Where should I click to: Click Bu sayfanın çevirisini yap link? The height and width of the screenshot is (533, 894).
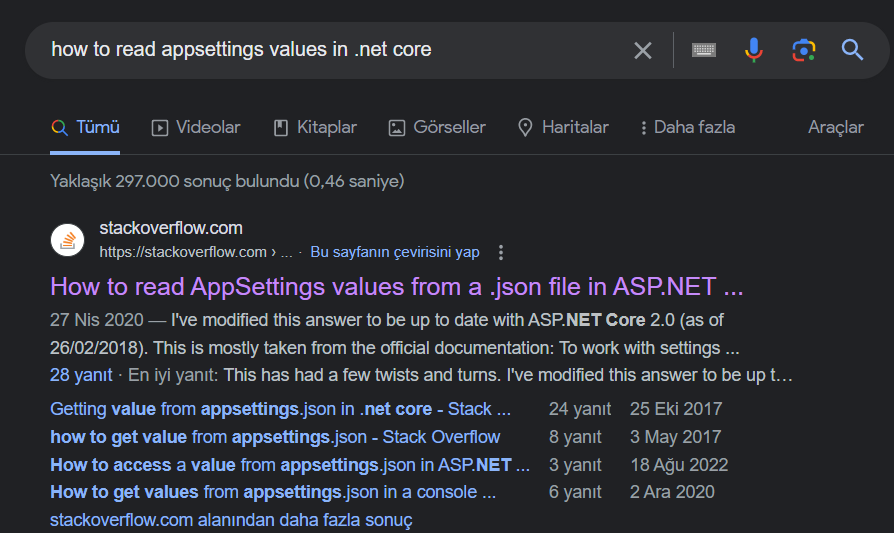[395, 252]
